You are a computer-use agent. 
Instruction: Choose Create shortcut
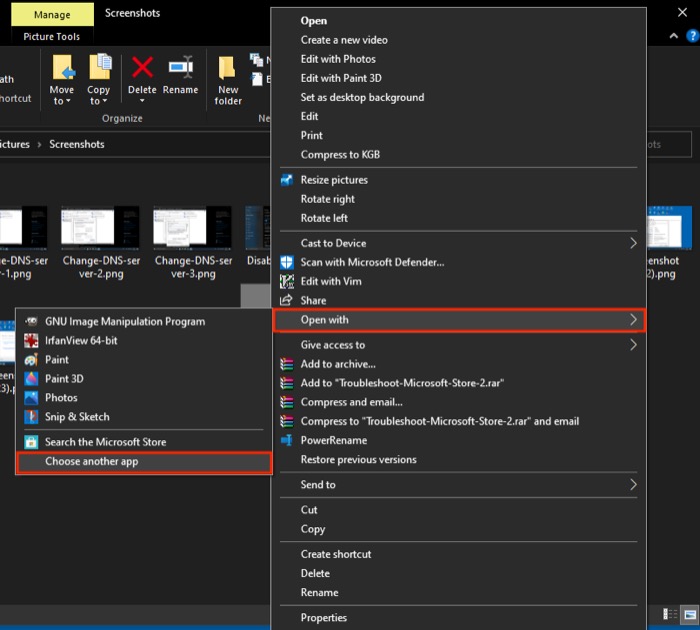(458, 555)
